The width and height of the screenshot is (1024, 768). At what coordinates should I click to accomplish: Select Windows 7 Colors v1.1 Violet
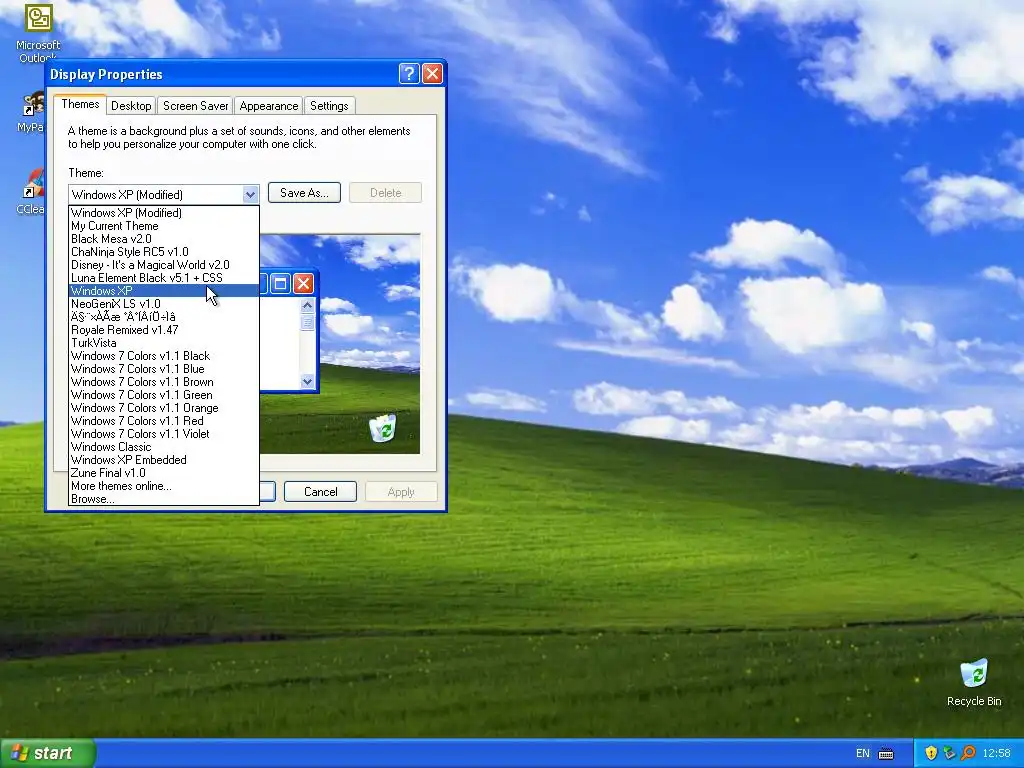point(163,434)
